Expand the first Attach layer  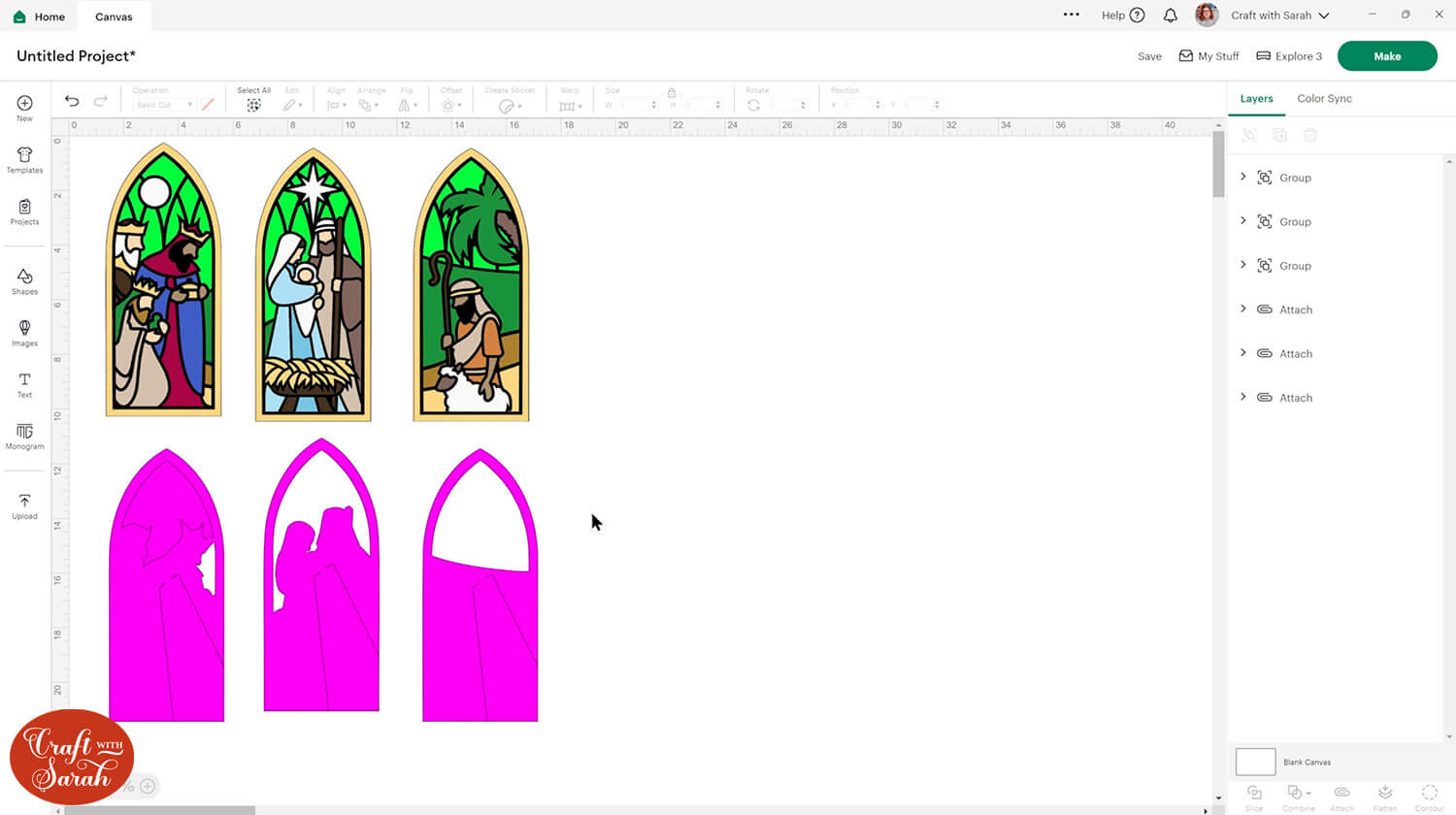(x=1243, y=309)
